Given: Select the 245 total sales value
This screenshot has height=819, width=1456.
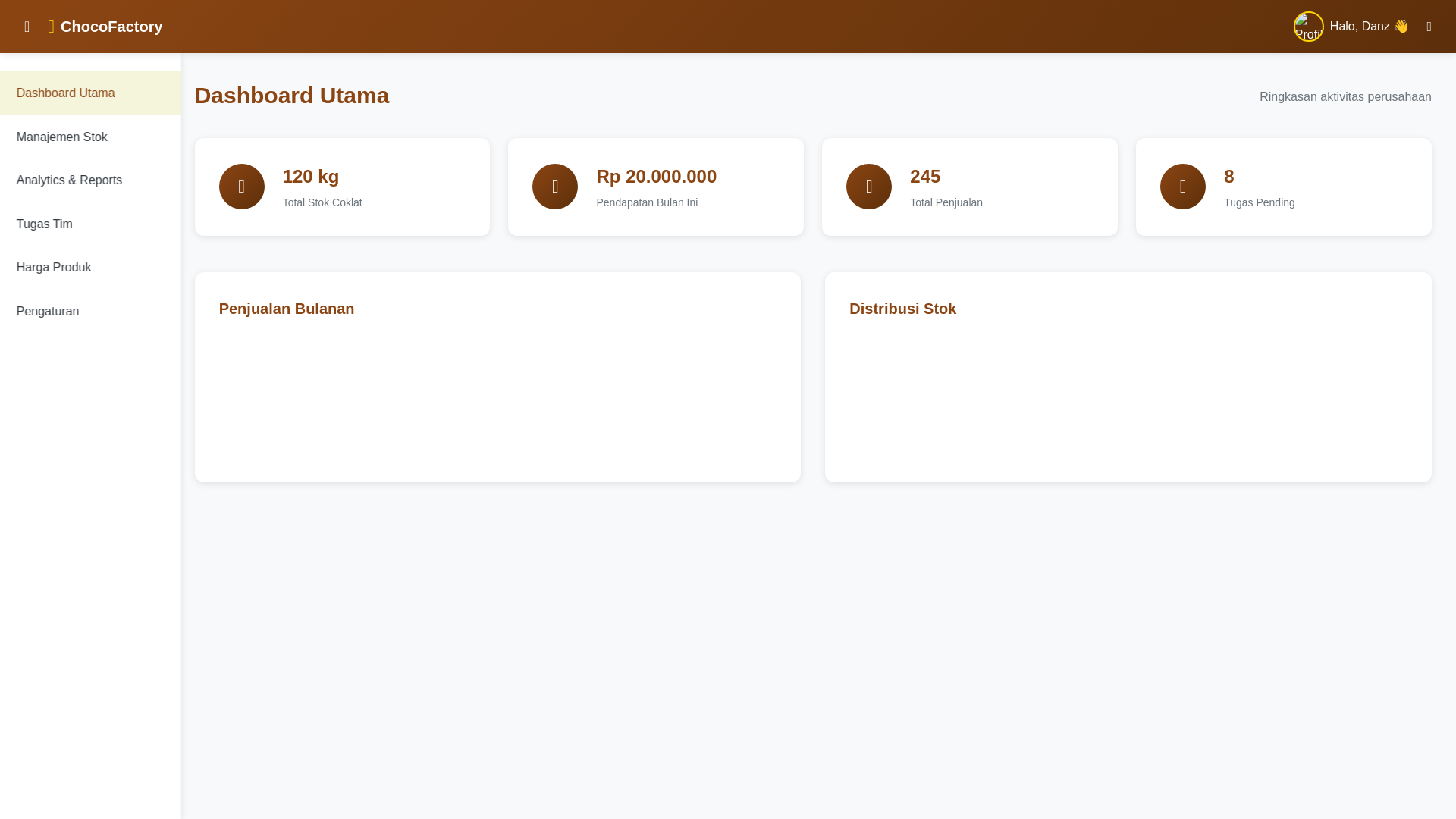Looking at the screenshot, I should pos(925,177).
